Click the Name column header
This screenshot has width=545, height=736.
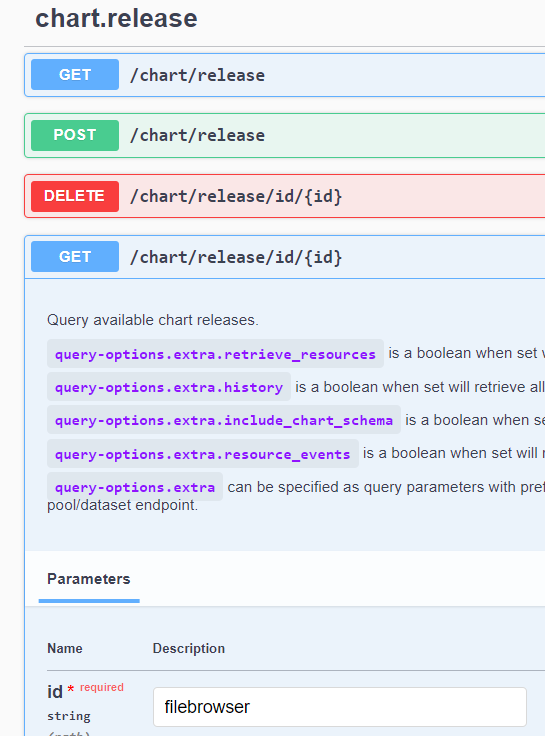pyautogui.click(x=65, y=648)
